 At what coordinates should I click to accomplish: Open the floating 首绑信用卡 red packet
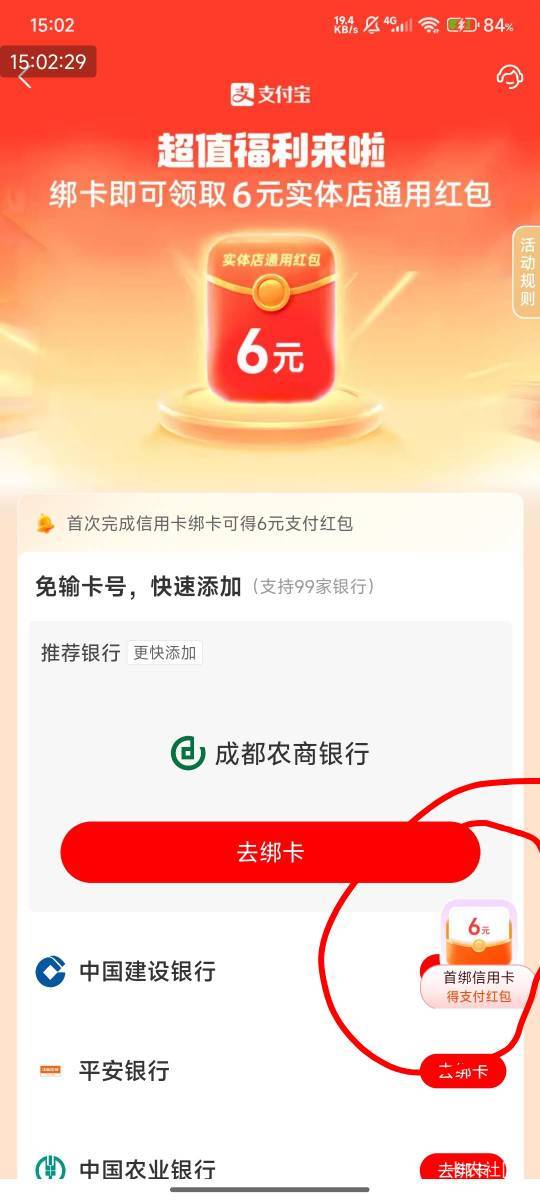479,954
